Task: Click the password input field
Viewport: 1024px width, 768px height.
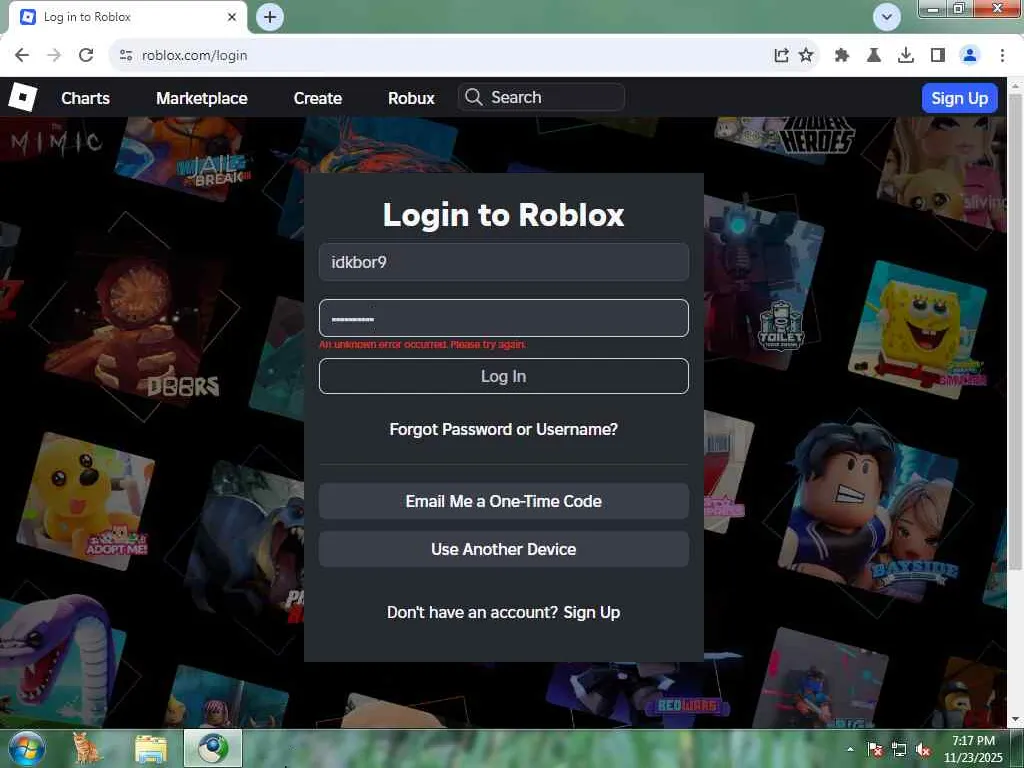Action: click(504, 318)
